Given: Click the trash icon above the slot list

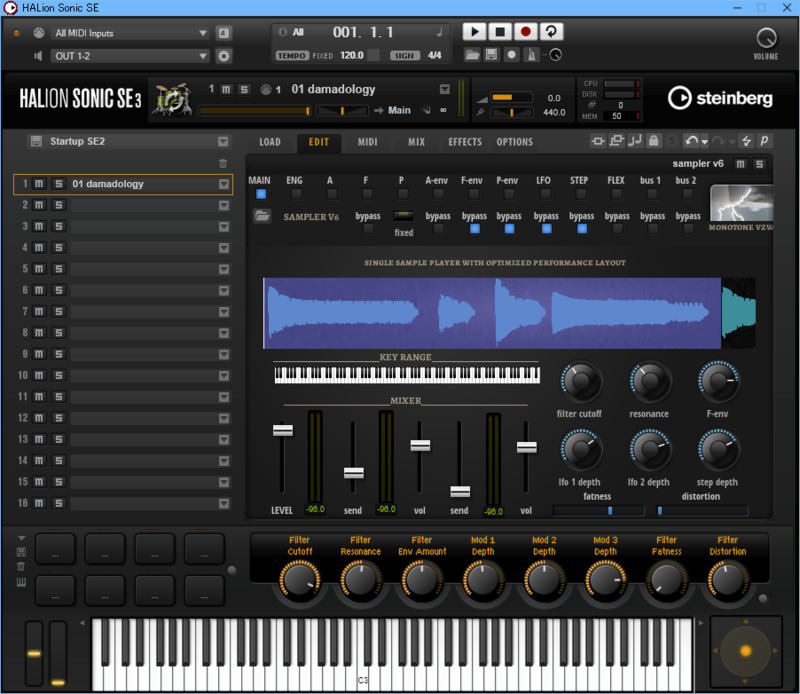Looking at the screenshot, I should (223, 163).
